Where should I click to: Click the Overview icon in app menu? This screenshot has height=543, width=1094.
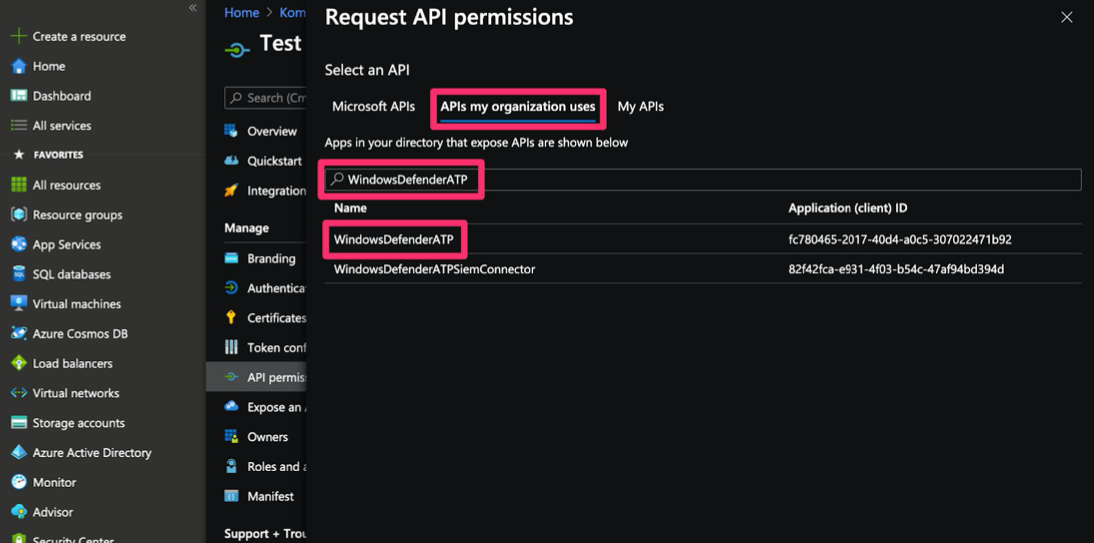(x=231, y=131)
